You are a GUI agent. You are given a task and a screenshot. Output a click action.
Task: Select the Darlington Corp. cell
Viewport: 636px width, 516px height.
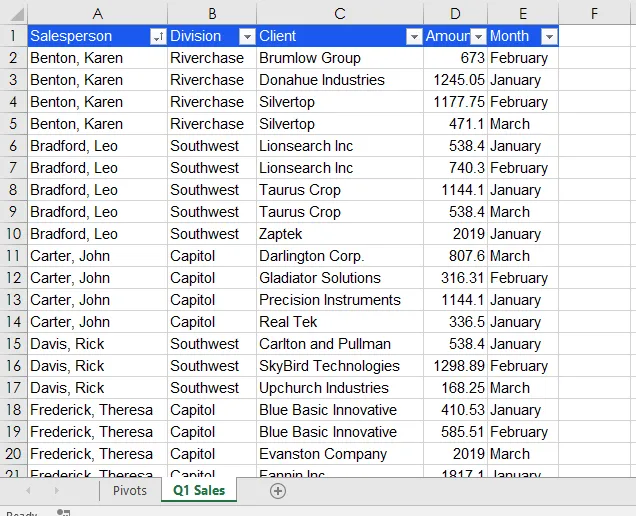pos(340,256)
